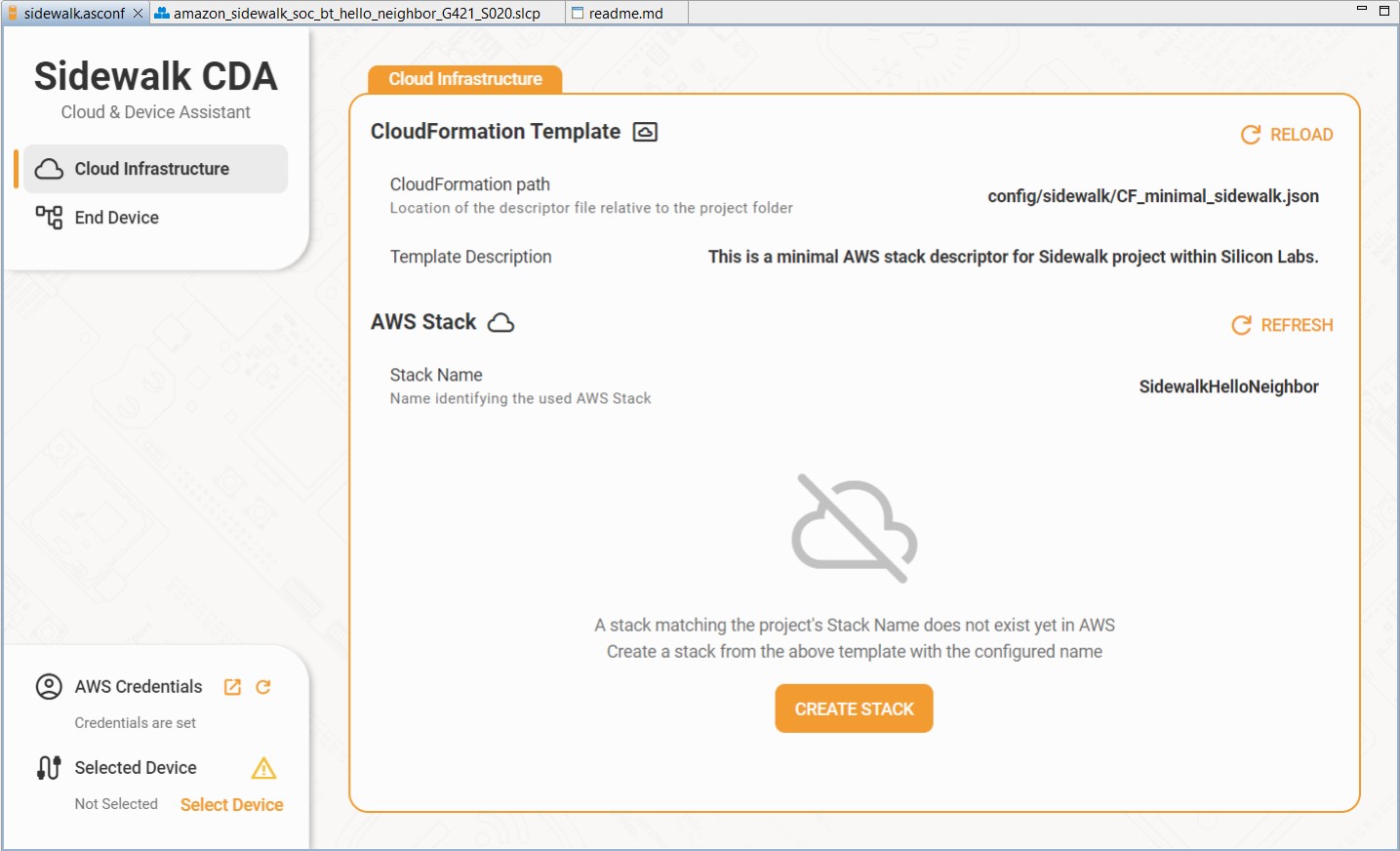Click the AWS Stack heading
Screen dimensions: 1400x851
pos(423,322)
